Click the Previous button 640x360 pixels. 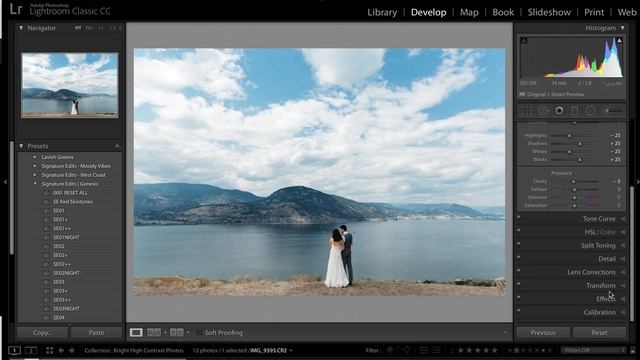[x=543, y=333]
